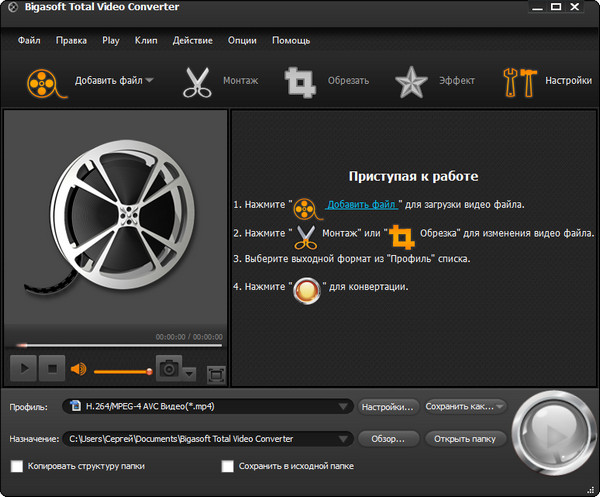This screenshot has width=600, height=497.
Task: Open the Сохранить как dropdown
Action: [464, 407]
